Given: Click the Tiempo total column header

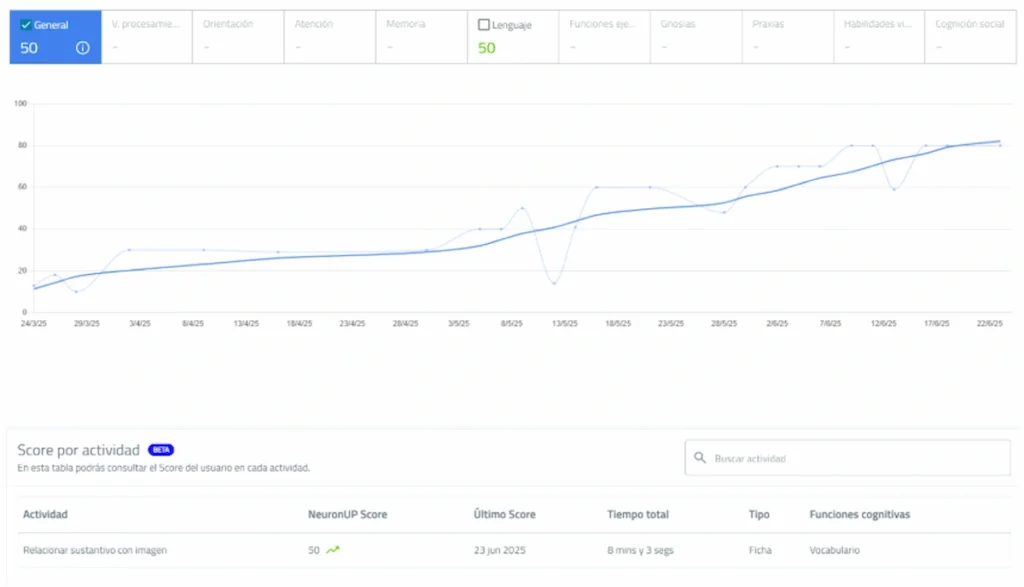Looking at the screenshot, I should (x=638, y=514).
